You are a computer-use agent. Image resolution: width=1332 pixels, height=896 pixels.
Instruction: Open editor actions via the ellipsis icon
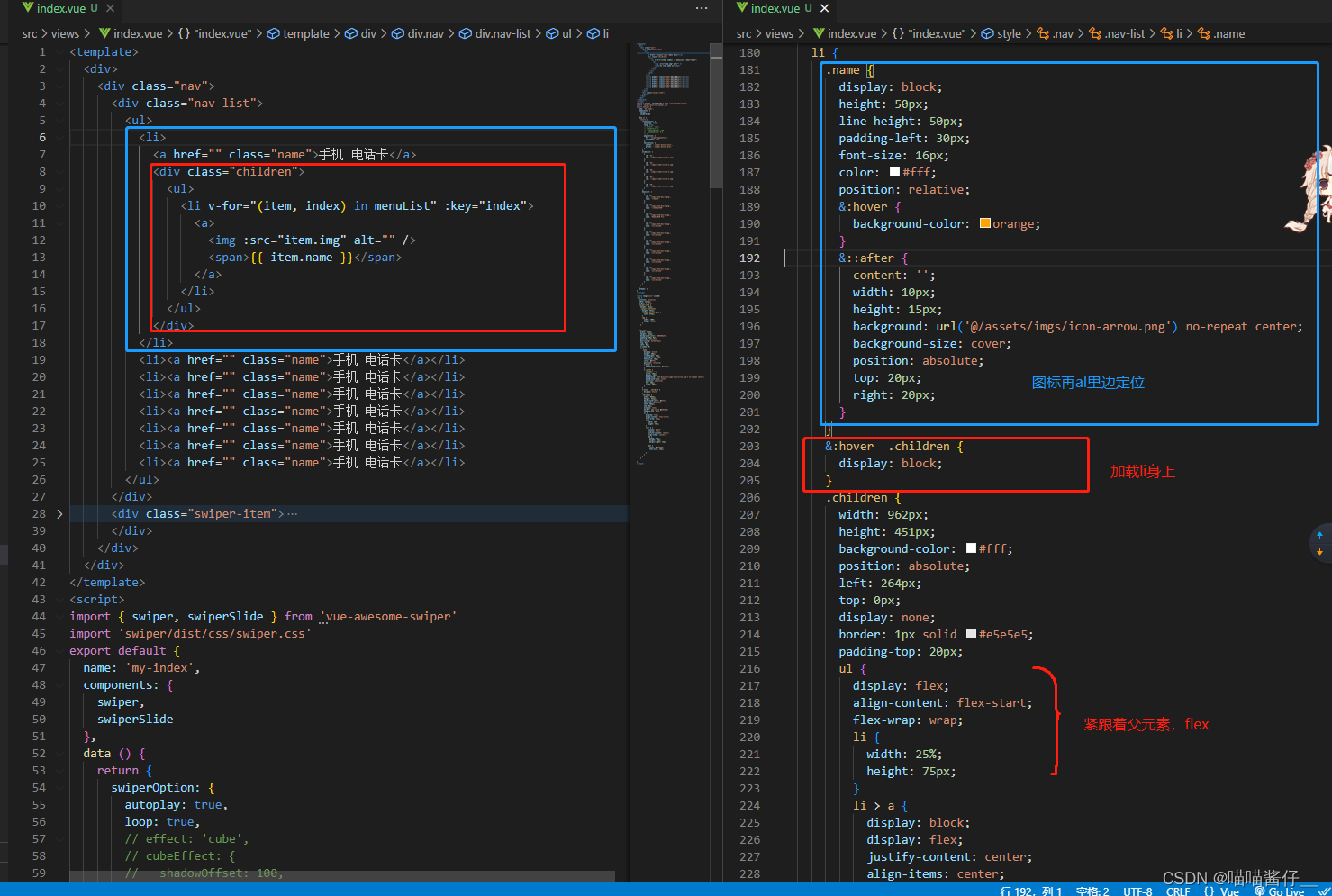tap(700, 8)
